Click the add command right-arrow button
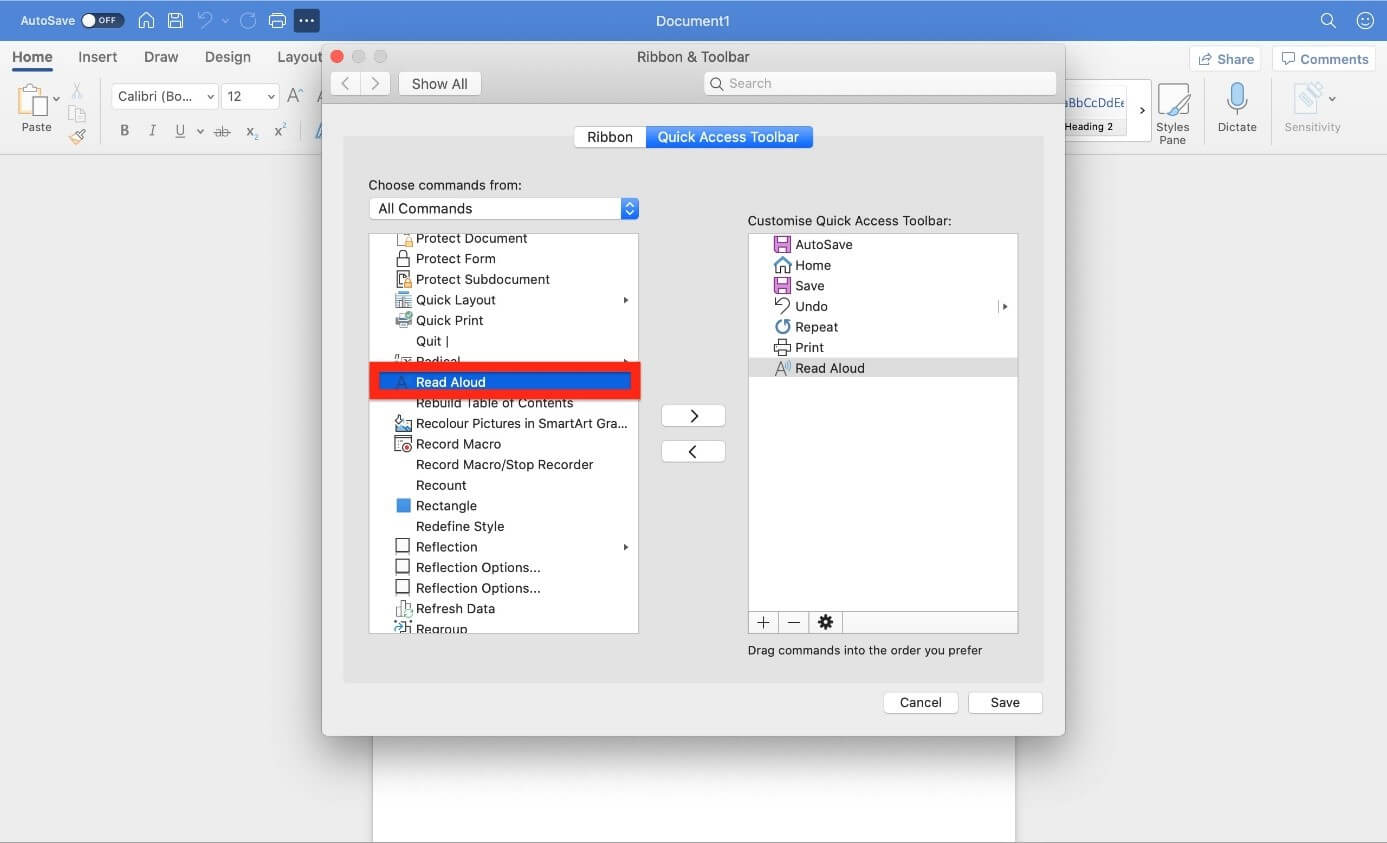 pos(693,416)
